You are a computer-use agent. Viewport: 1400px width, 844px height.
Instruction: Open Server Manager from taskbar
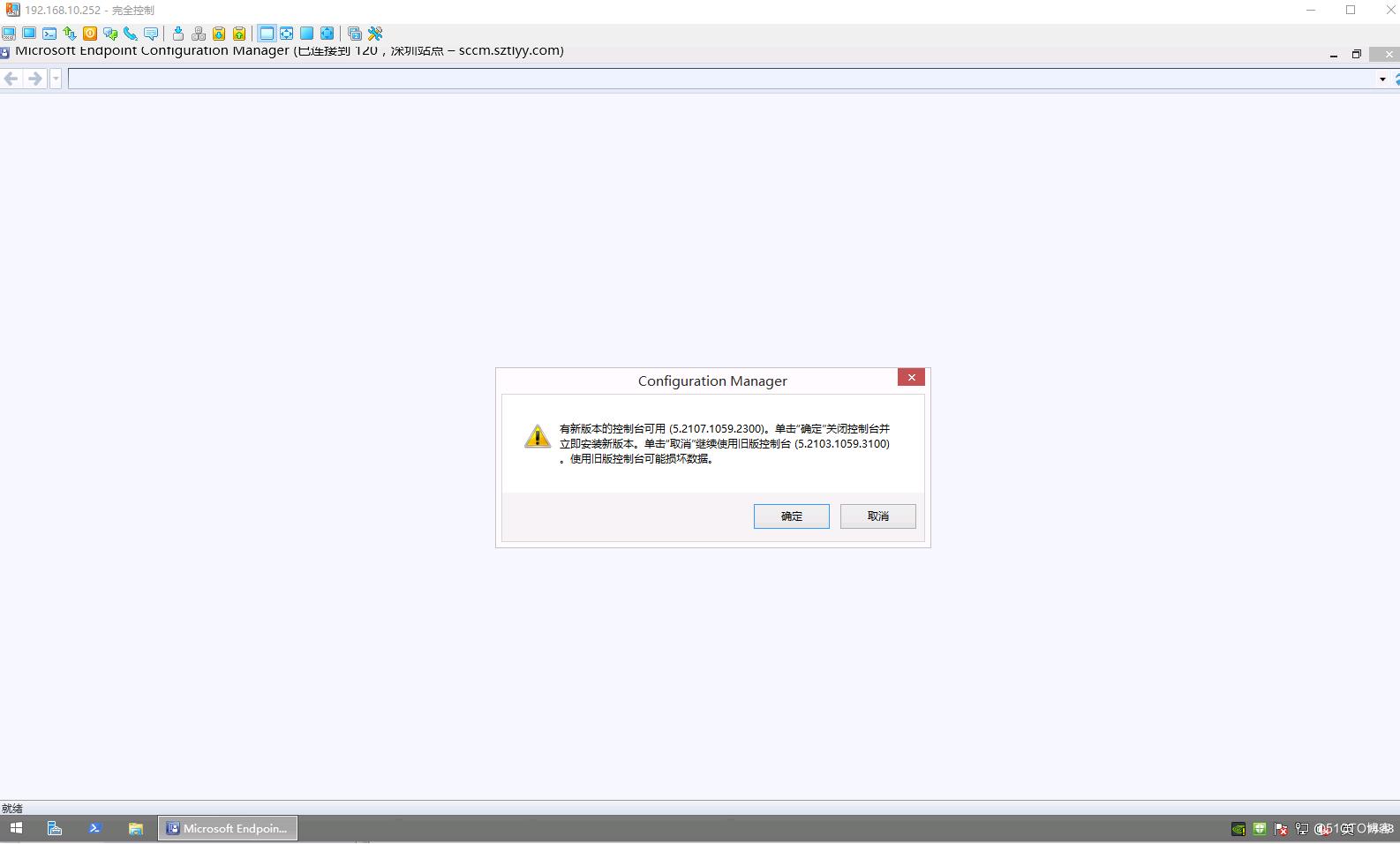[54, 828]
